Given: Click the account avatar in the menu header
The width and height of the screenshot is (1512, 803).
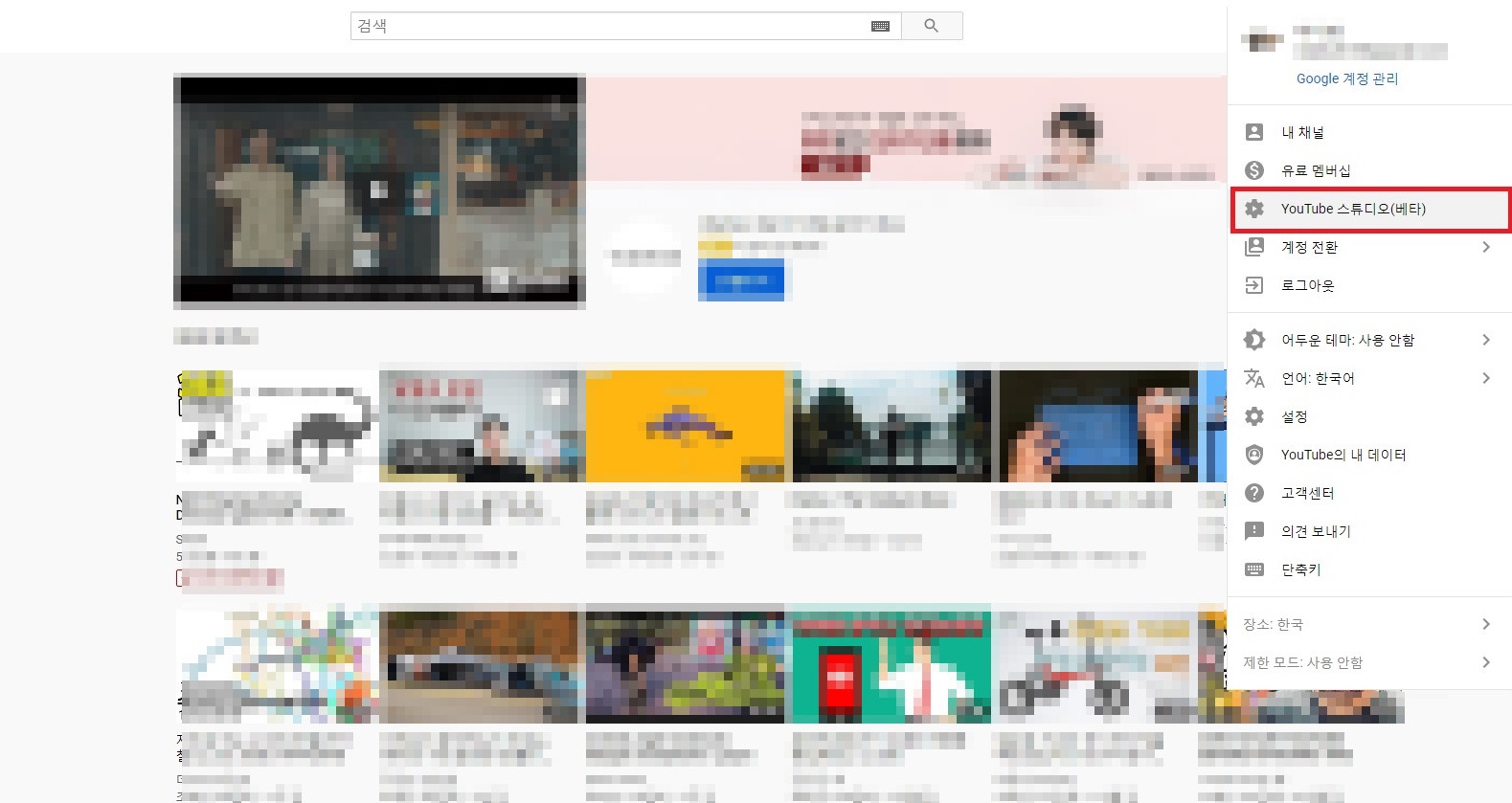Looking at the screenshot, I should click(x=1261, y=40).
